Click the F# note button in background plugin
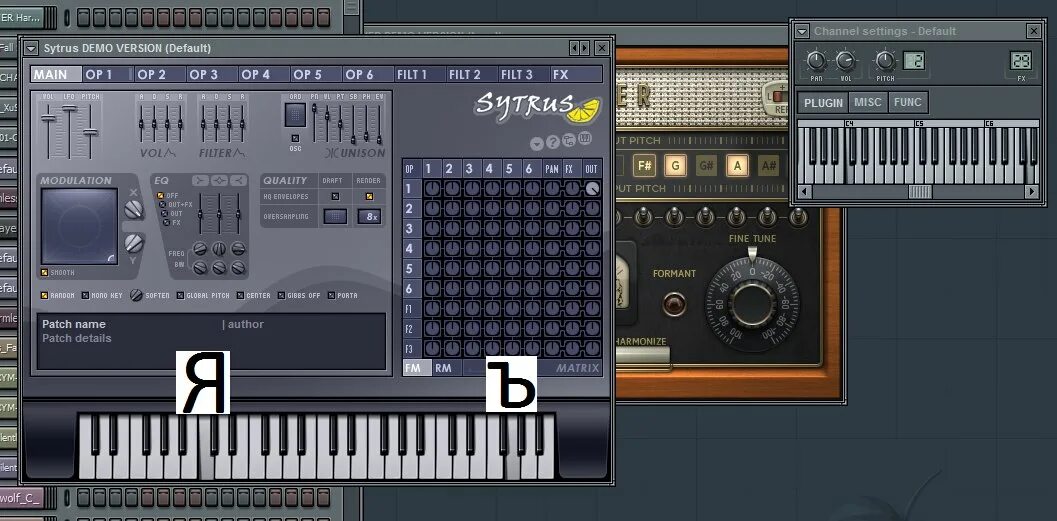 pyautogui.click(x=644, y=165)
